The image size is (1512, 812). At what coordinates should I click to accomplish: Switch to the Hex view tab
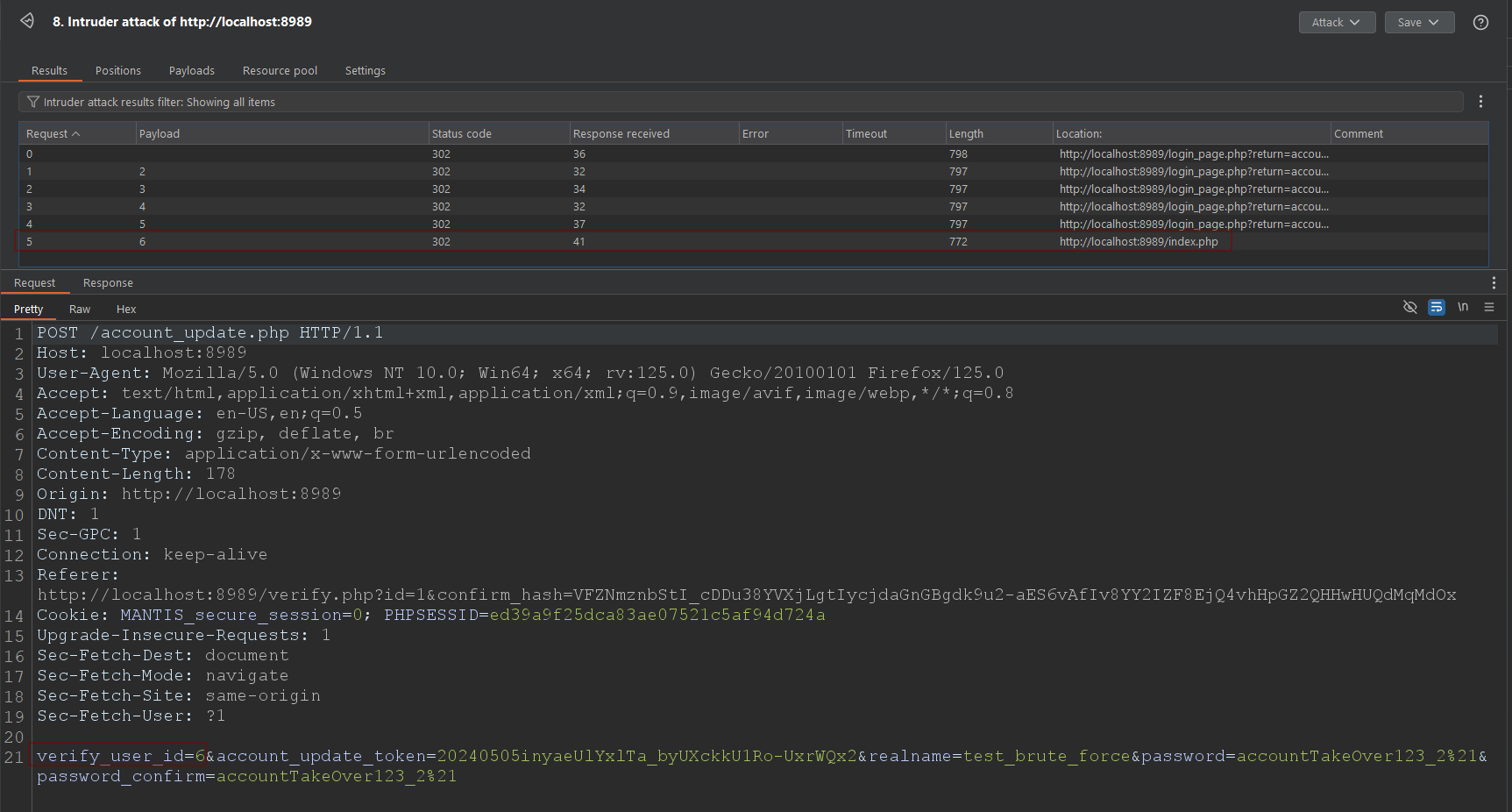[x=126, y=309]
